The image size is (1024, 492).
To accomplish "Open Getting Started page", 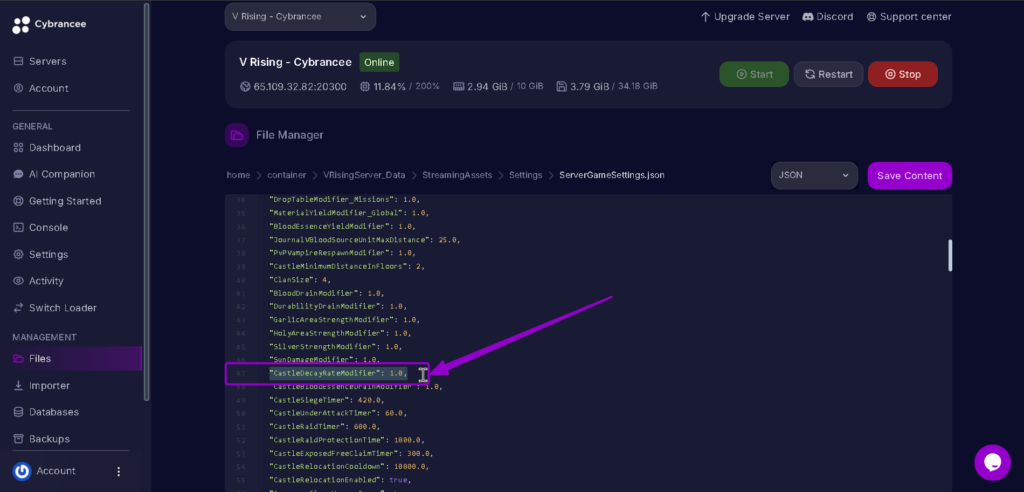I will click(57, 201).
